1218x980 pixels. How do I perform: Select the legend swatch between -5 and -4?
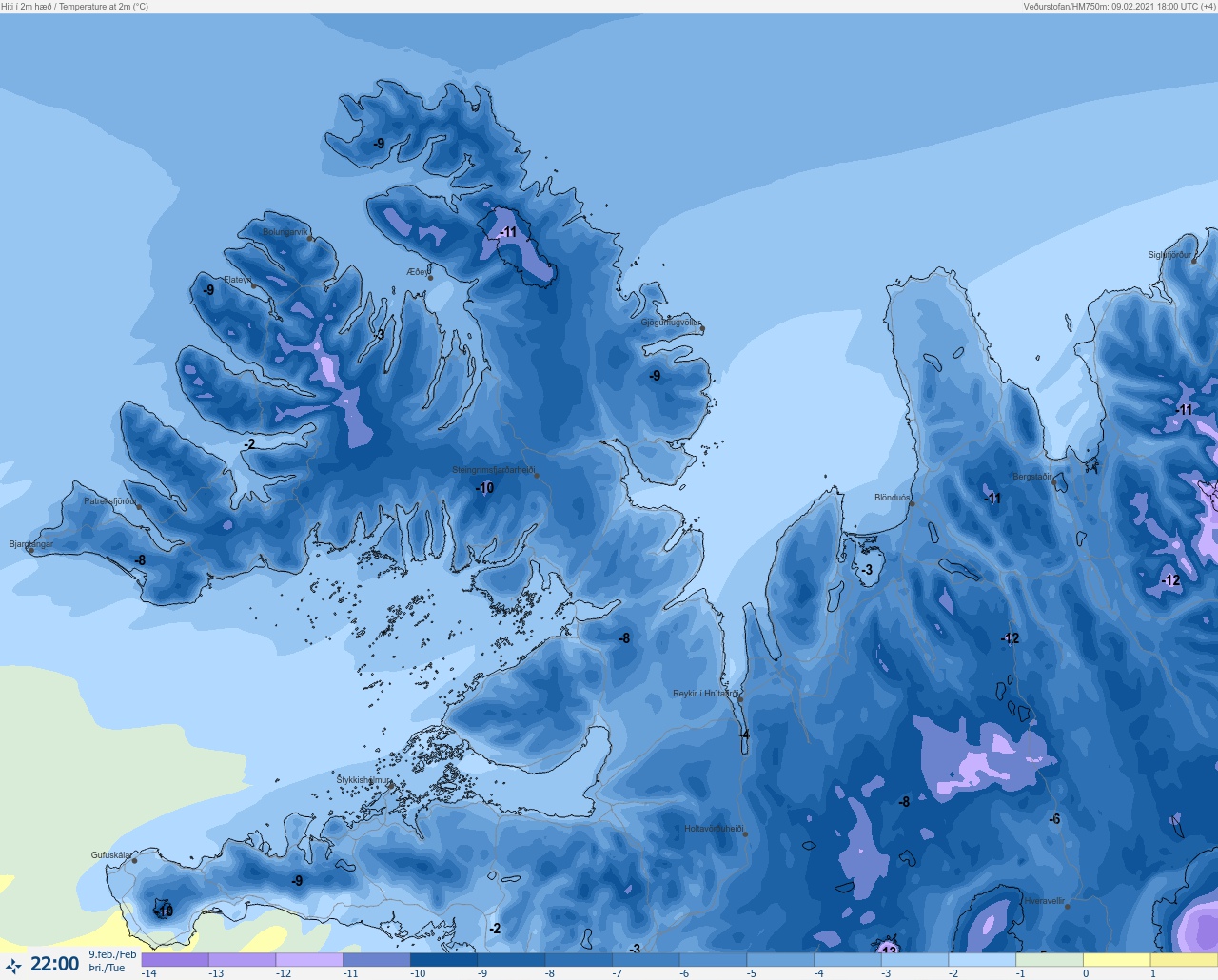pyautogui.click(x=780, y=960)
